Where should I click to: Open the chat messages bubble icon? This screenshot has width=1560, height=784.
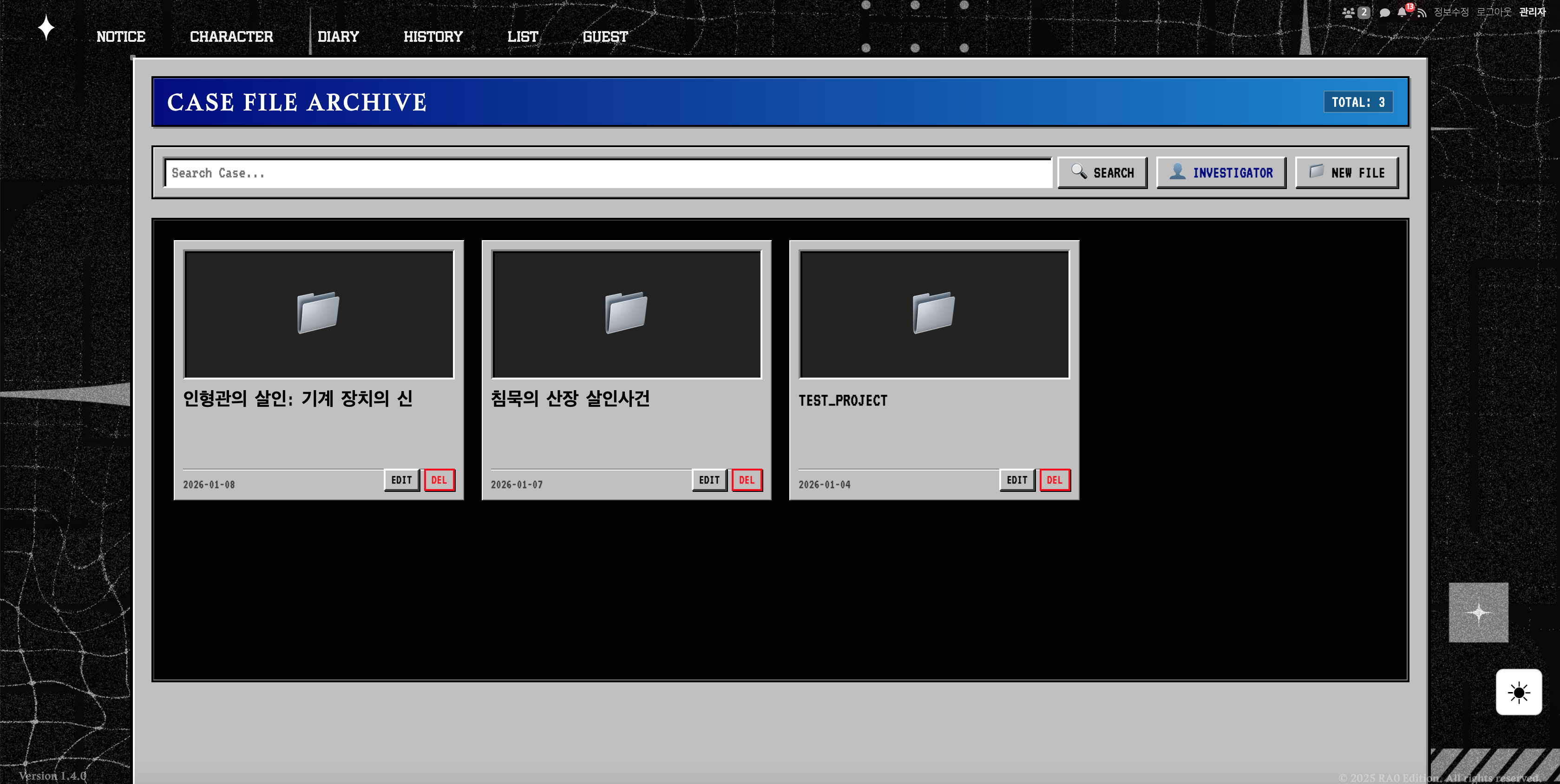click(x=1384, y=13)
